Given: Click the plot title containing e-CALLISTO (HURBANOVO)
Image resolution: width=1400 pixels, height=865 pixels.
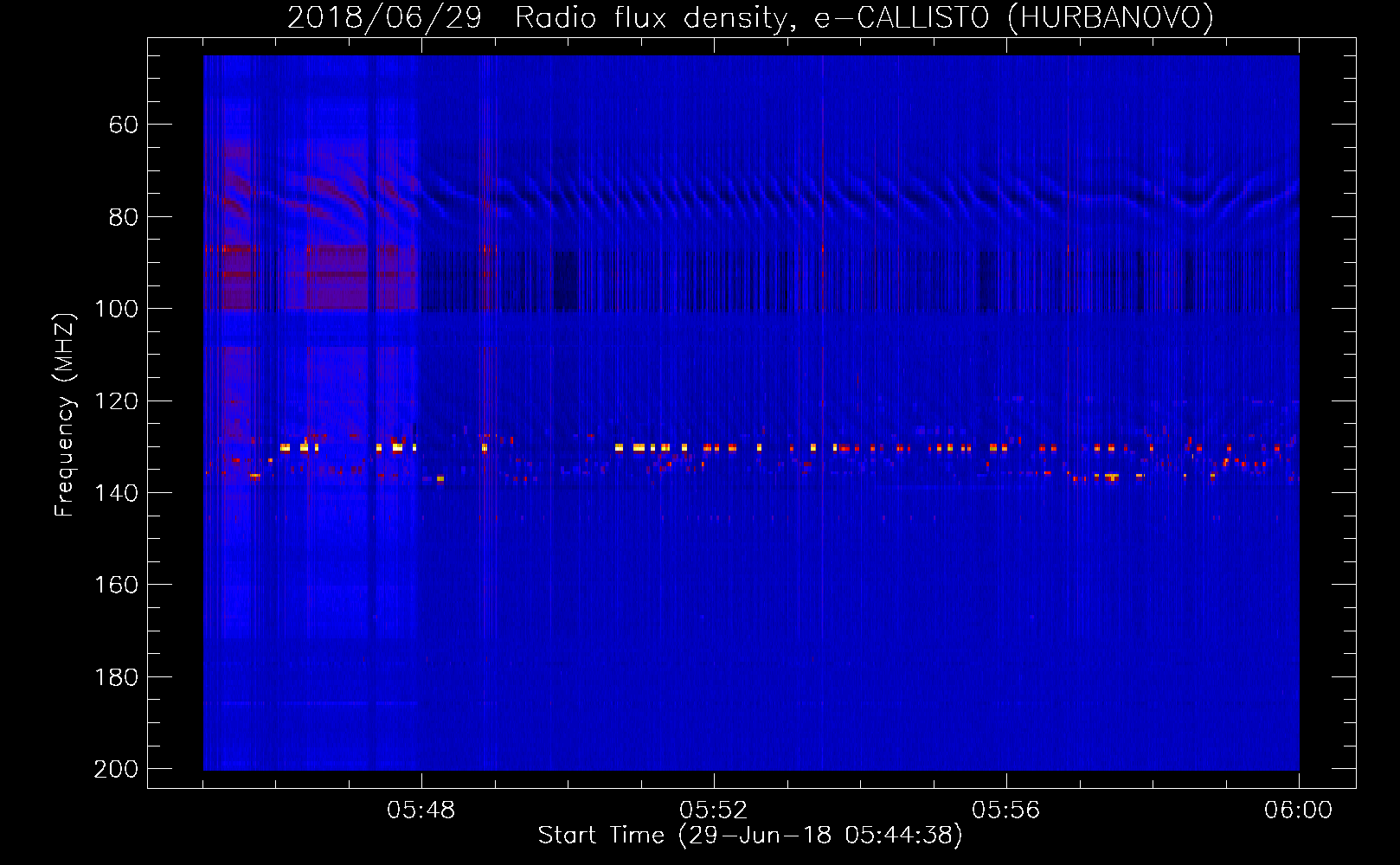Looking at the screenshot, I should pos(750,18).
